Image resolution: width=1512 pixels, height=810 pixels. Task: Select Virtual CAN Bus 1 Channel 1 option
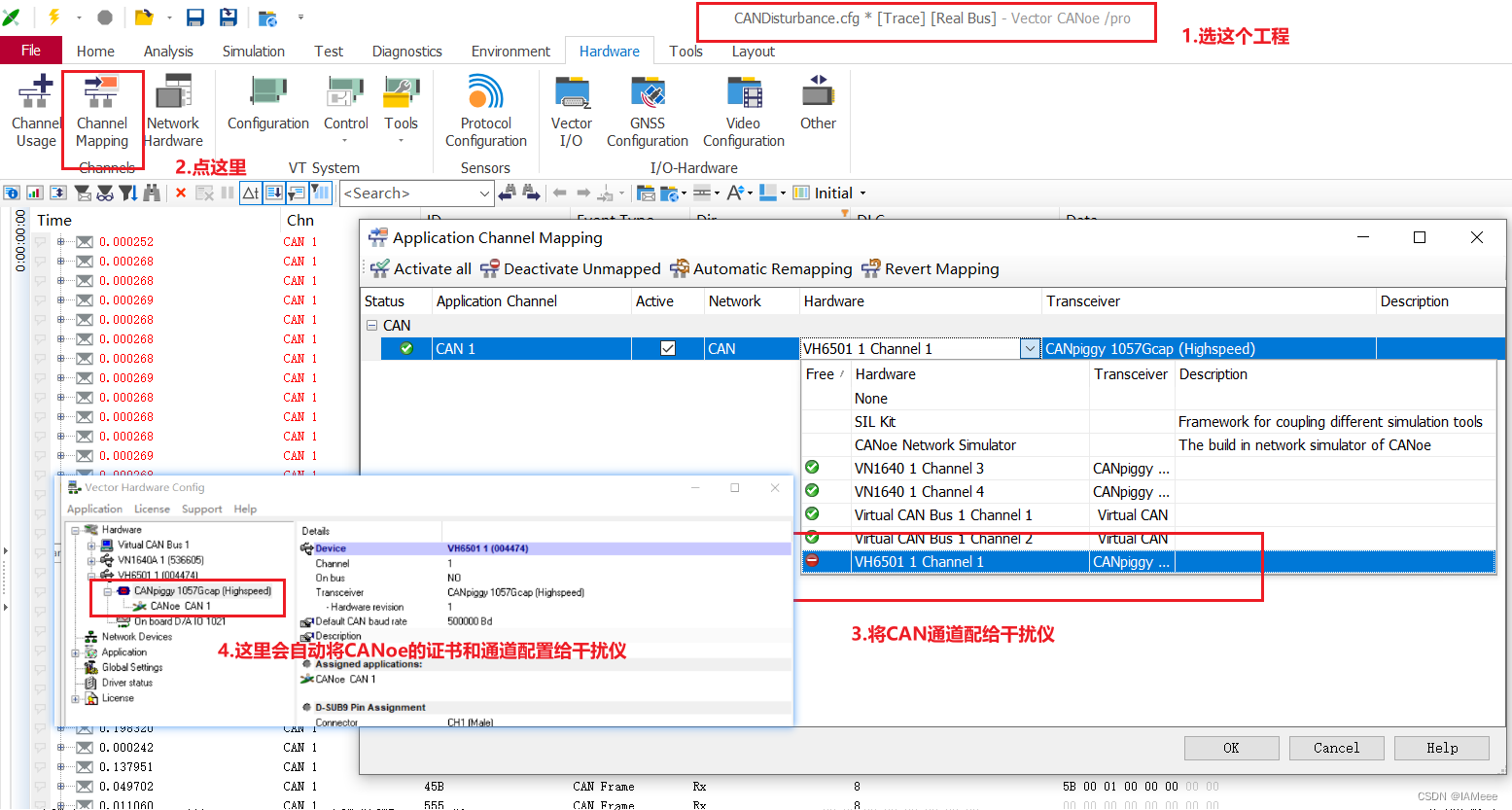[x=1148, y=515]
